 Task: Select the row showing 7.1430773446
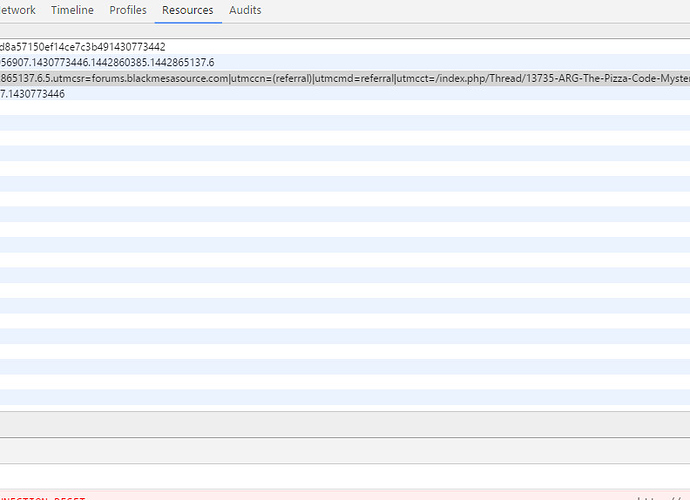point(33,93)
